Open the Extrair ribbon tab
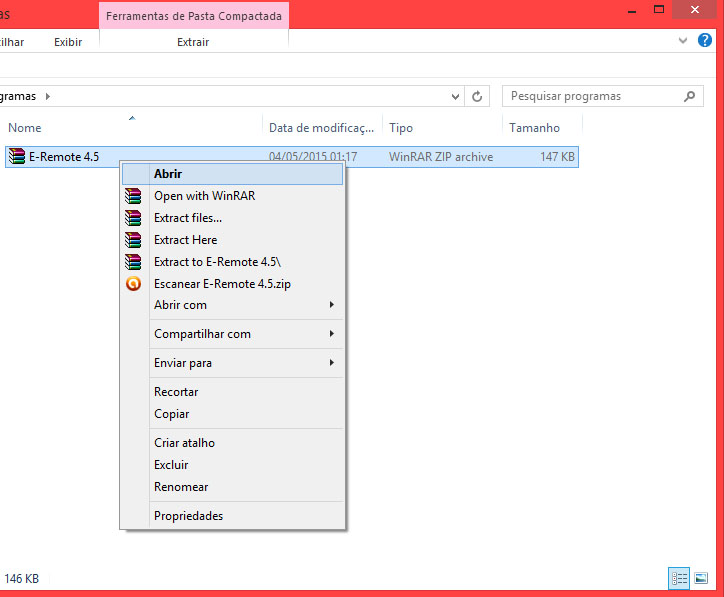 pyautogui.click(x=193, y=42)
